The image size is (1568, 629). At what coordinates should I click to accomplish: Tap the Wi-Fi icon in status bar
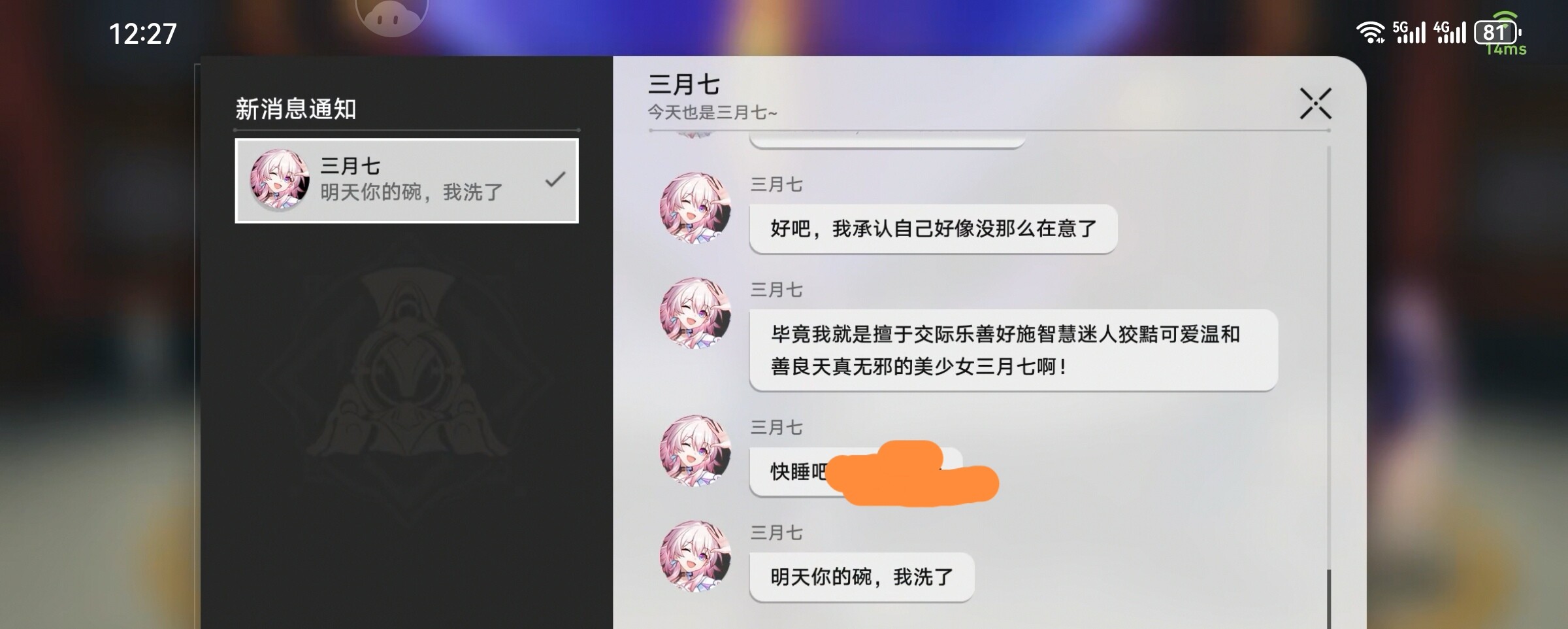pyautogui.click(x=1370, y=32)
